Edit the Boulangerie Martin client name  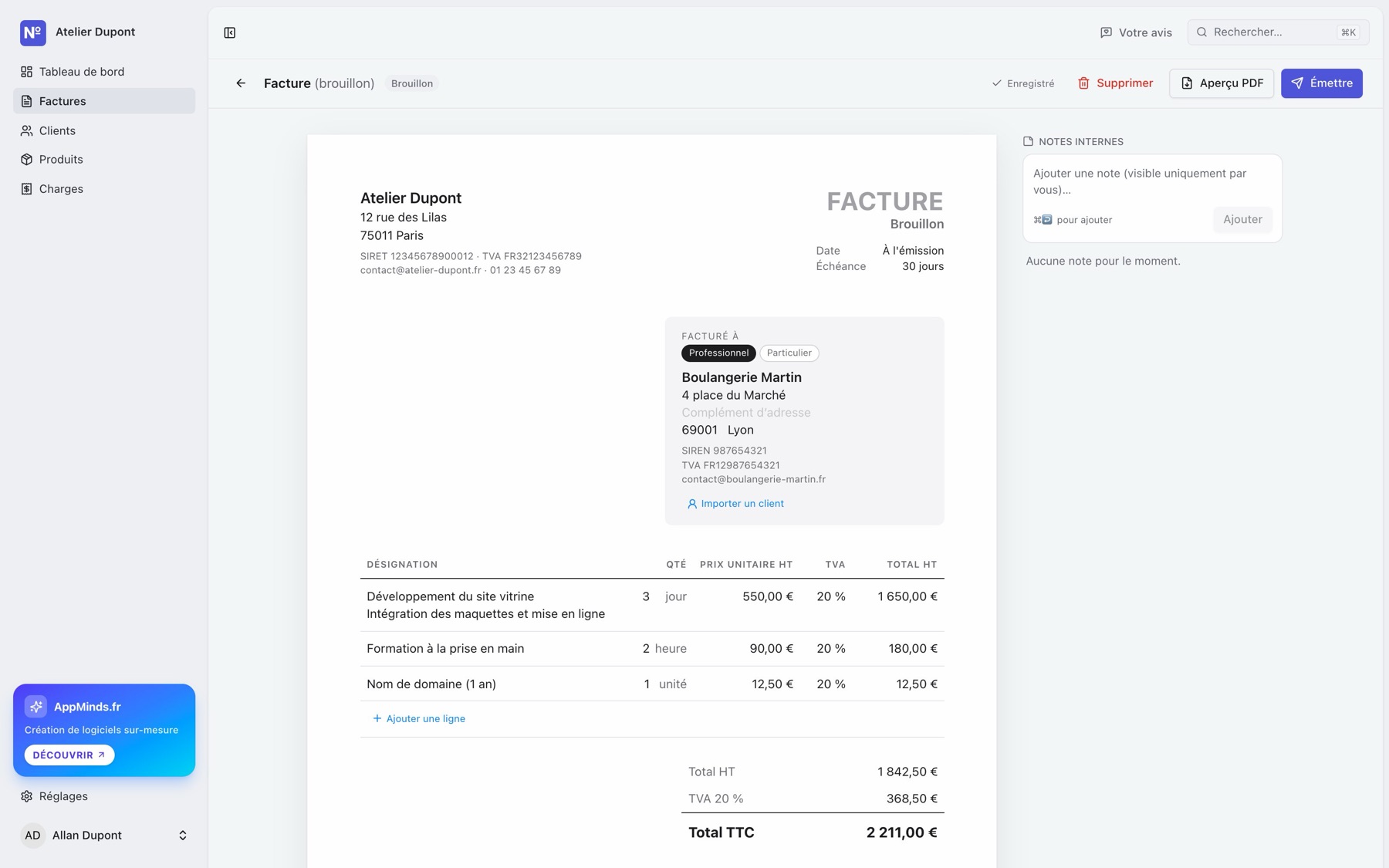point(742,377)
